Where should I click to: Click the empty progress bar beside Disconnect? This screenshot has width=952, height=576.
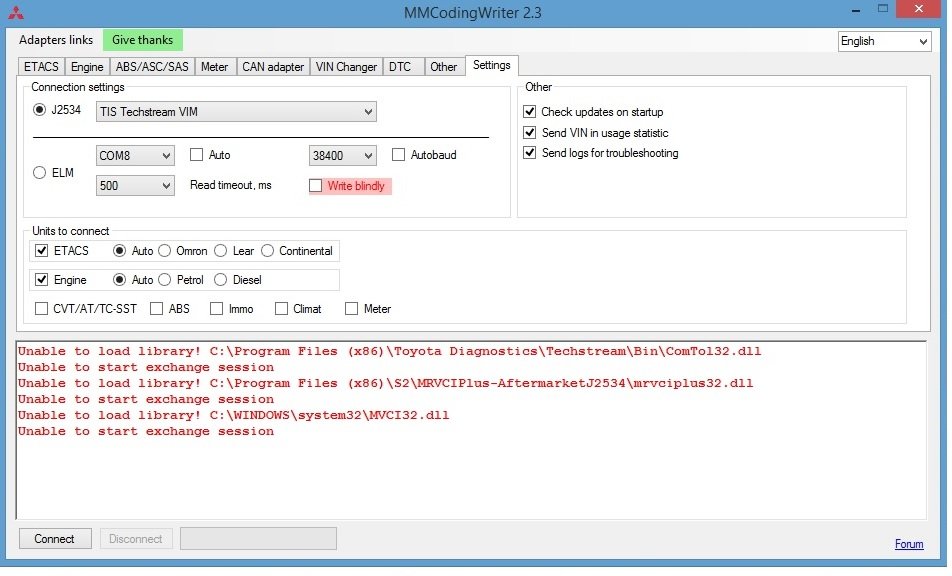[258, 538]
